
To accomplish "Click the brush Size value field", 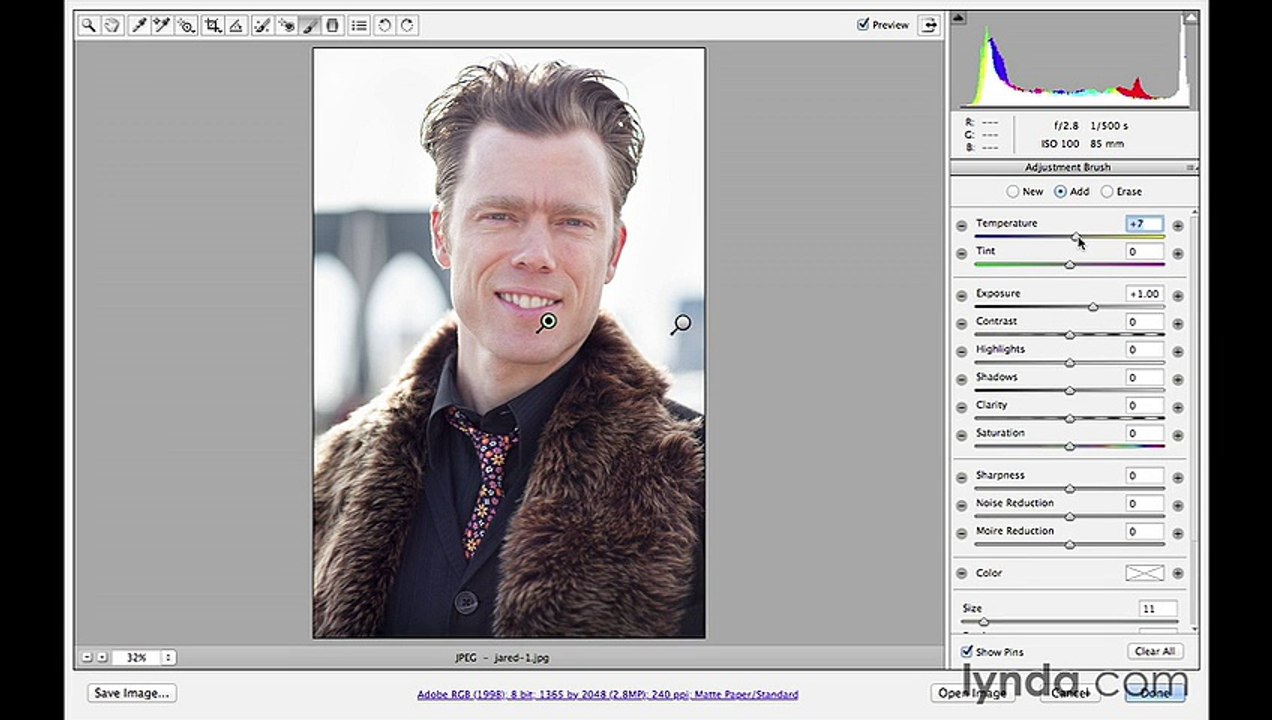I will [1157, 609].
